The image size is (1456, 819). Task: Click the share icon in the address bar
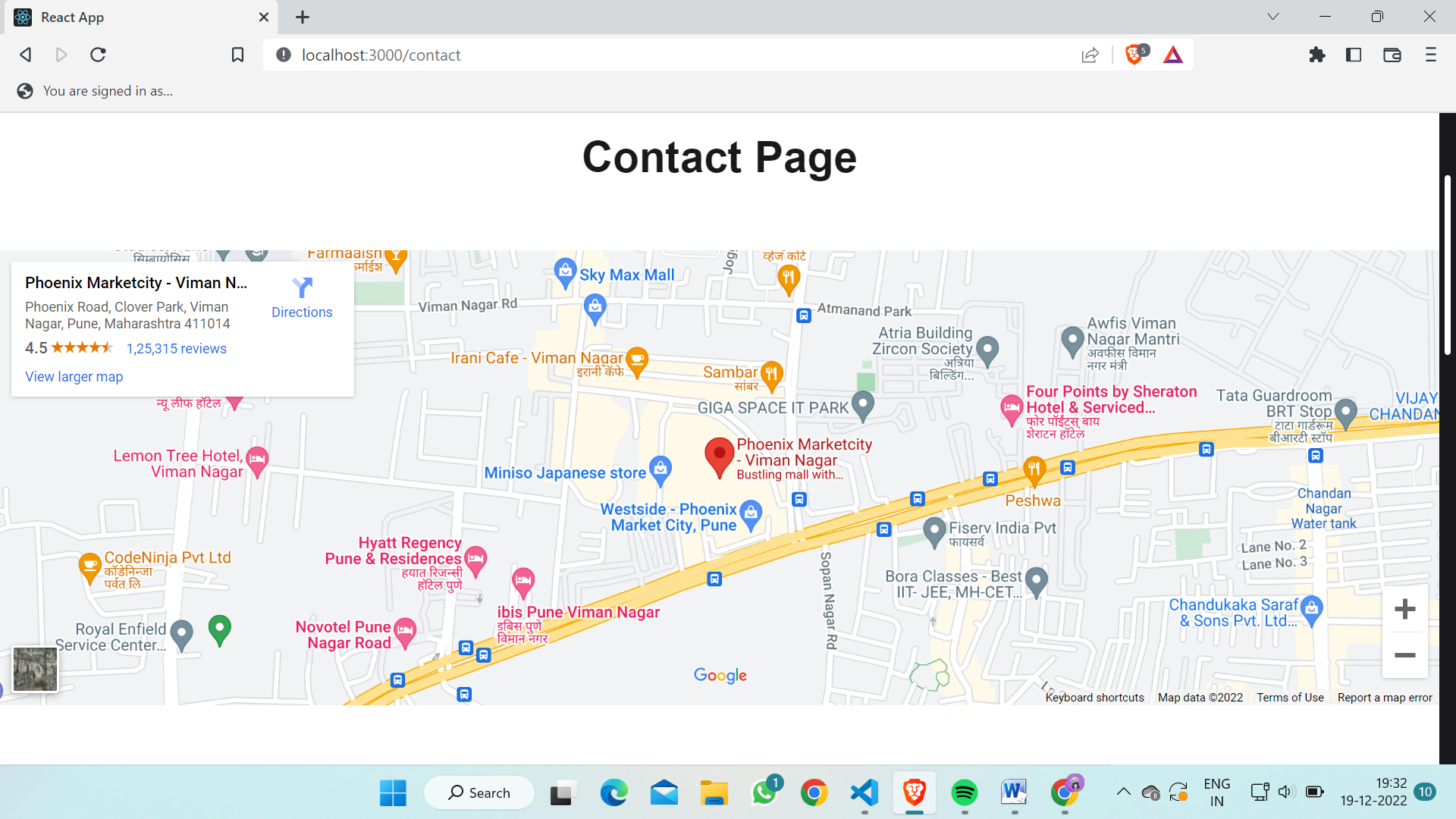(x=1090, y=55)
